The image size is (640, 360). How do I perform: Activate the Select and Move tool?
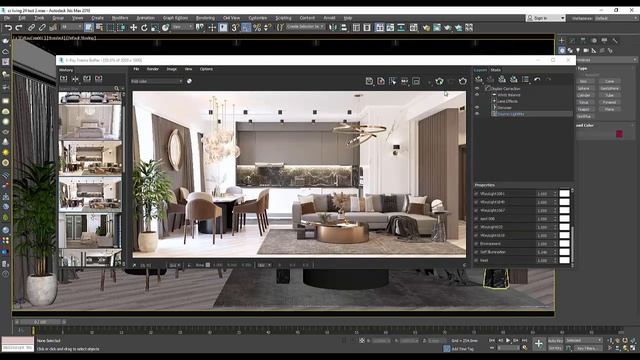(133, 28)
